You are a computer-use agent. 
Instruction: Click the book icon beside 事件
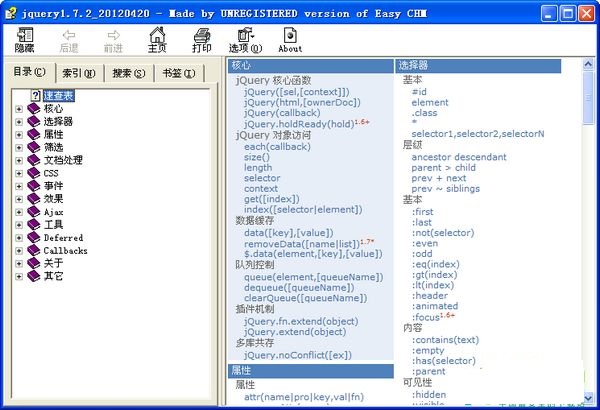[34, 186]
